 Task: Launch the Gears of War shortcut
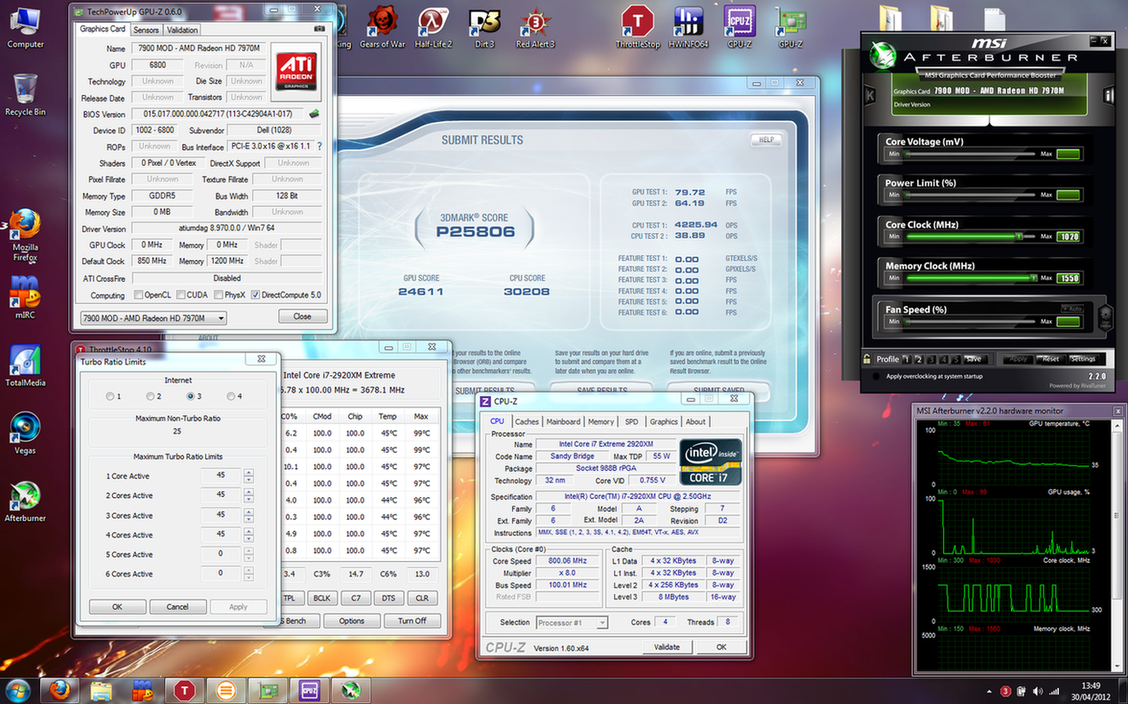point(382,27)
